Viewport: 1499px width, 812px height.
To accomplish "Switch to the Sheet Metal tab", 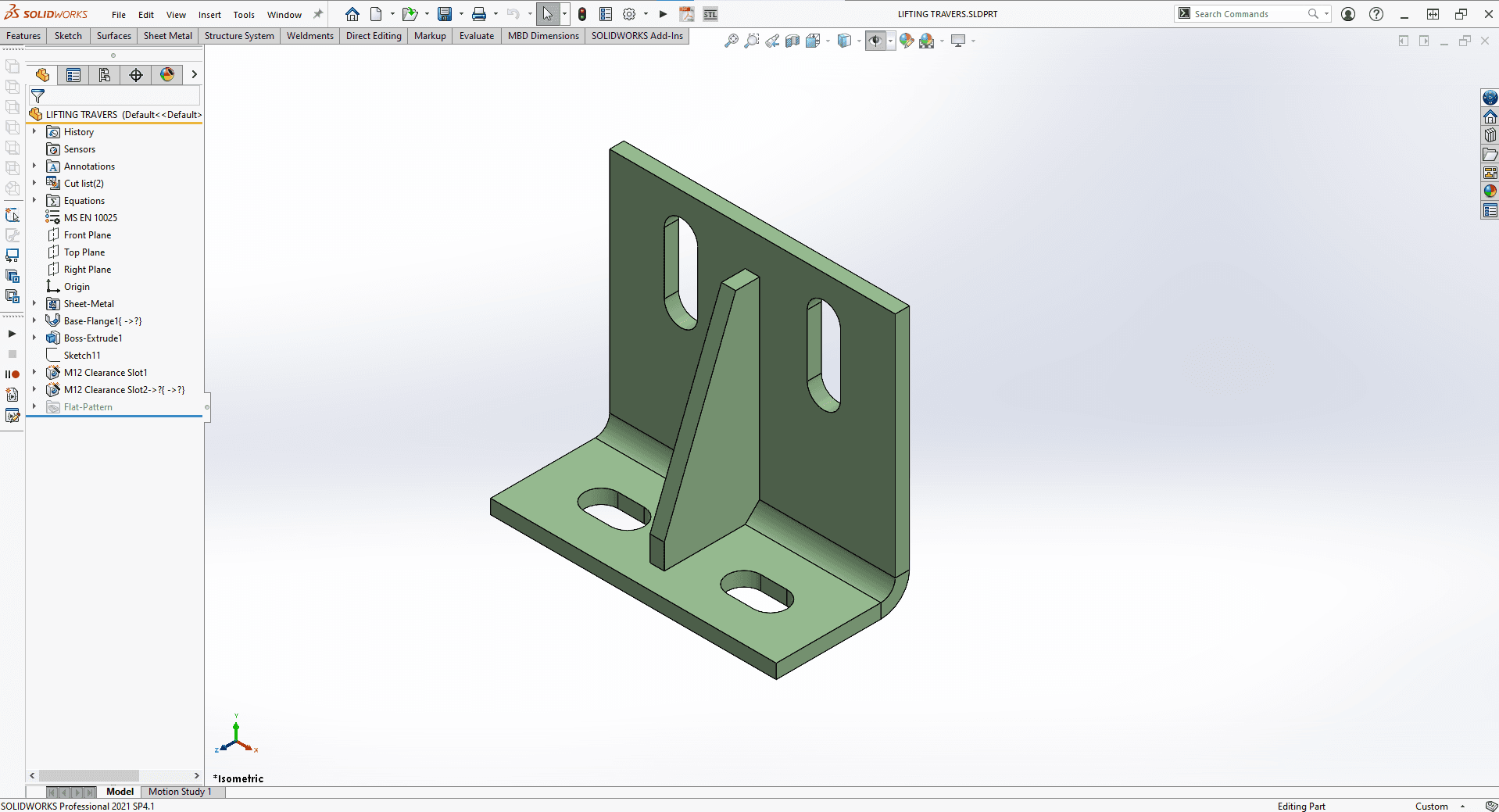I will (x=167, y=36).
